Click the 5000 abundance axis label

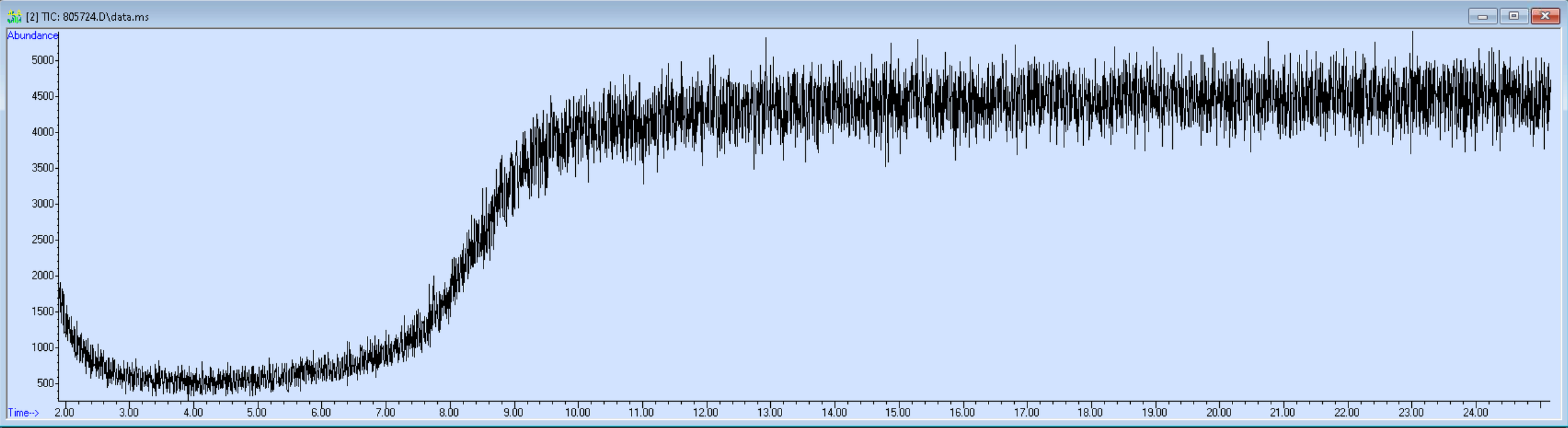tap(43, 60)
